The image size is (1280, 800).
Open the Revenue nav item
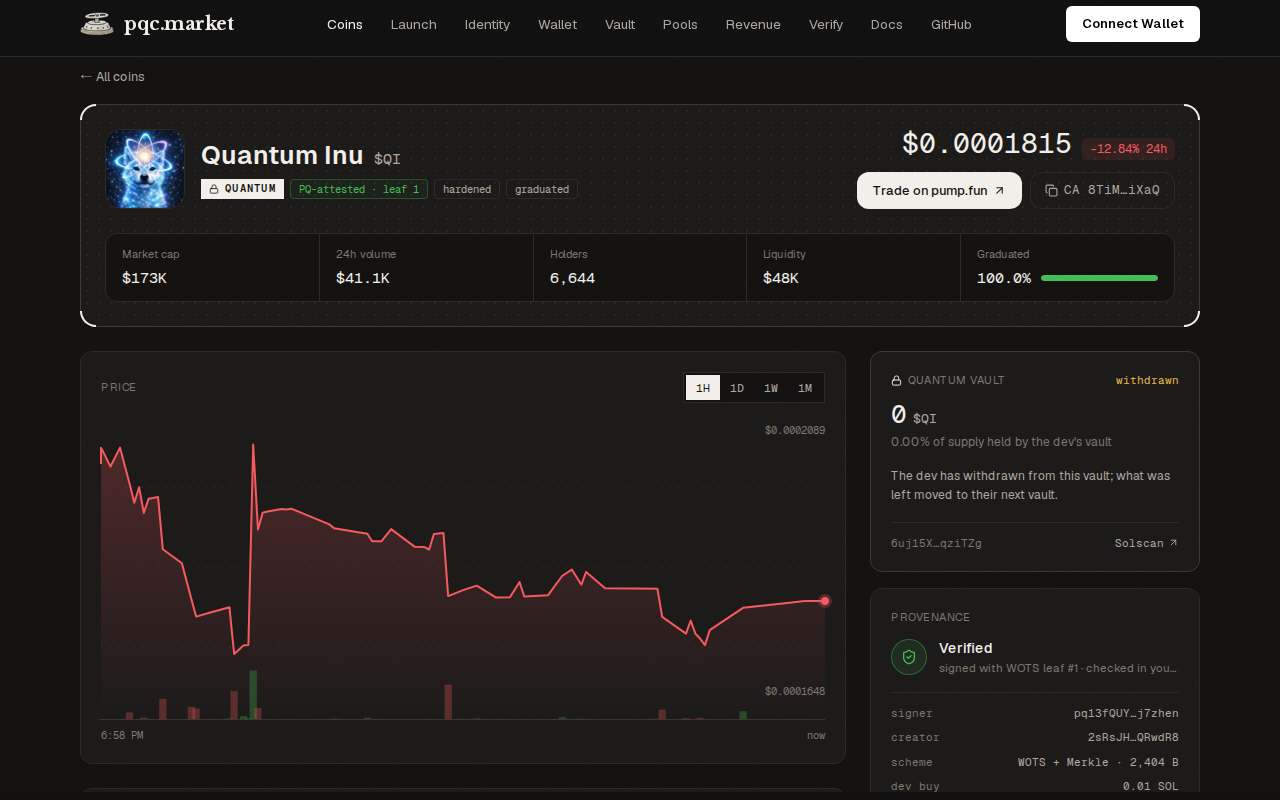point(753,24)
